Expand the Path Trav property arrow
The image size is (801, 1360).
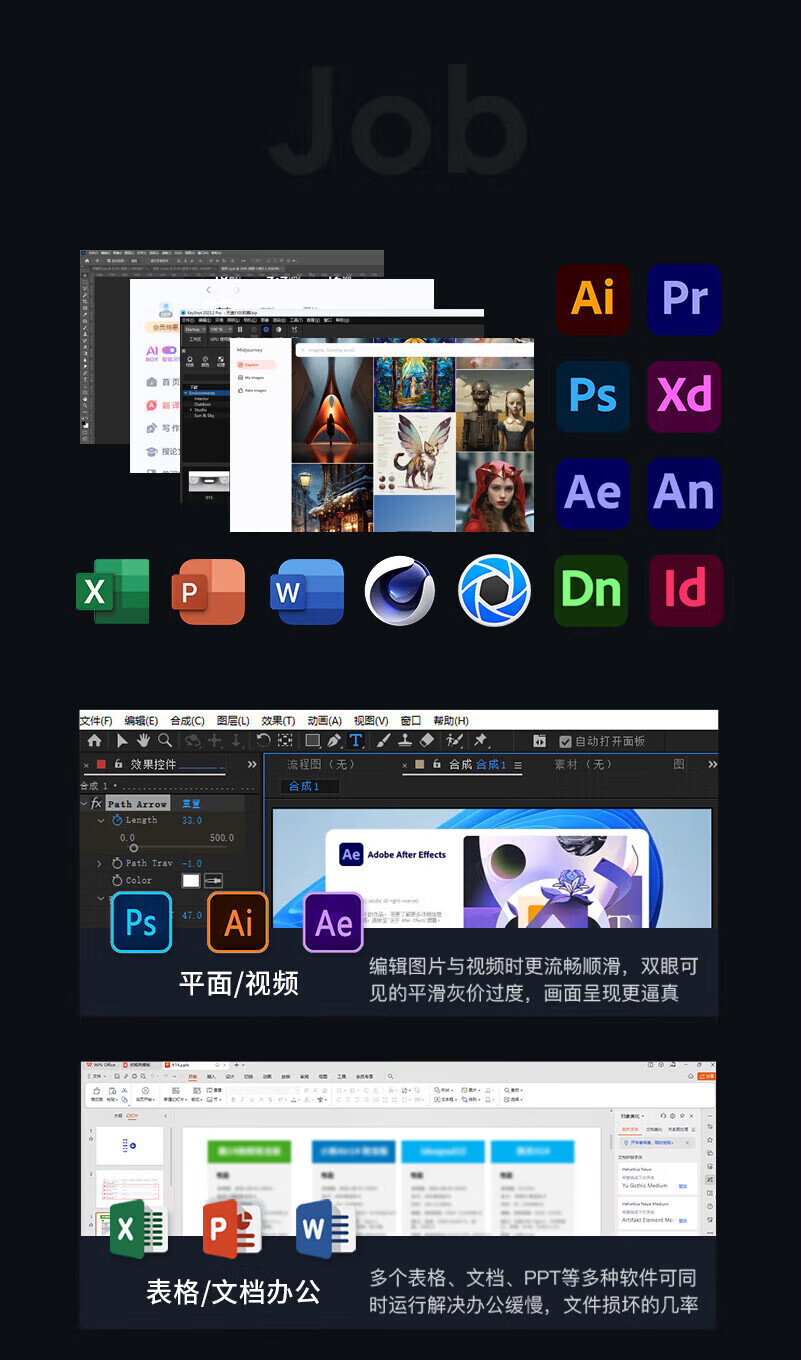(x=100, y=863)
